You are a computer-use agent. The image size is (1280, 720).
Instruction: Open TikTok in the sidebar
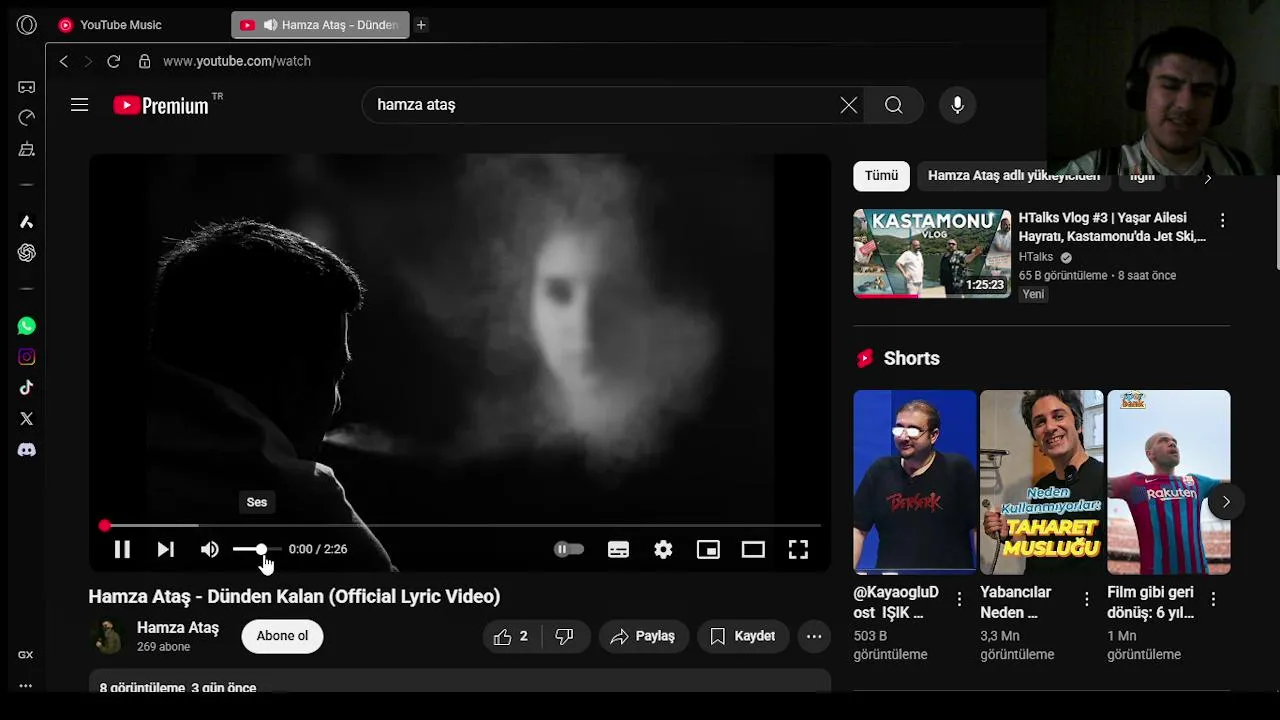(x=27, y=388)
